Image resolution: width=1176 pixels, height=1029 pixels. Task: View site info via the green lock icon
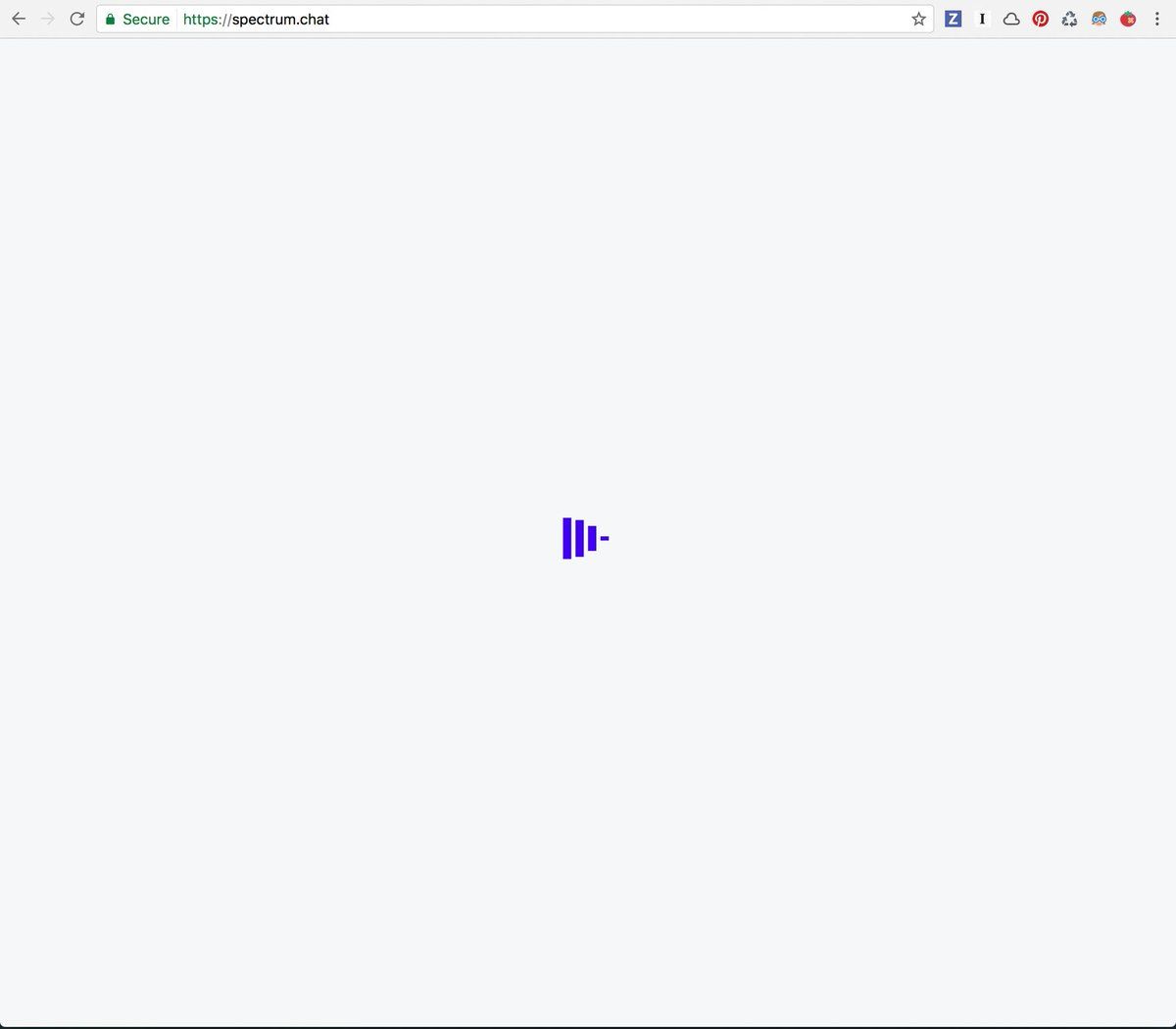click(111, 19)
